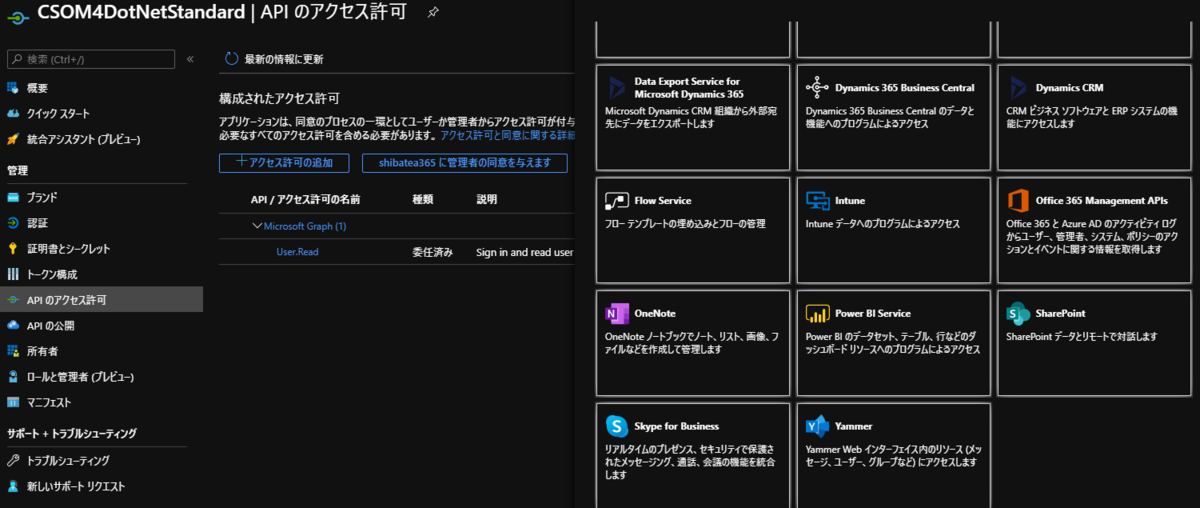
Task: Click the pin icon beside the page title
Action: click(x=432, y=13)
